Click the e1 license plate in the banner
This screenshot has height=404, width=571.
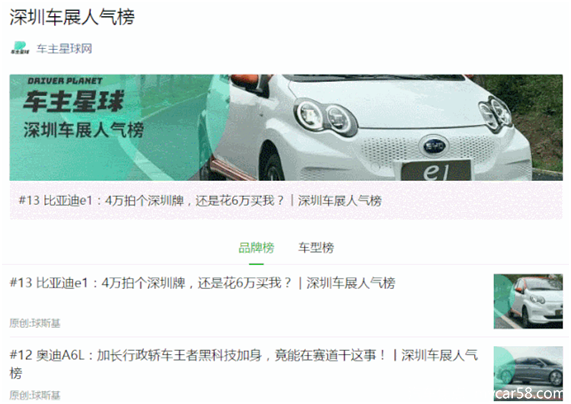point(436,171)
